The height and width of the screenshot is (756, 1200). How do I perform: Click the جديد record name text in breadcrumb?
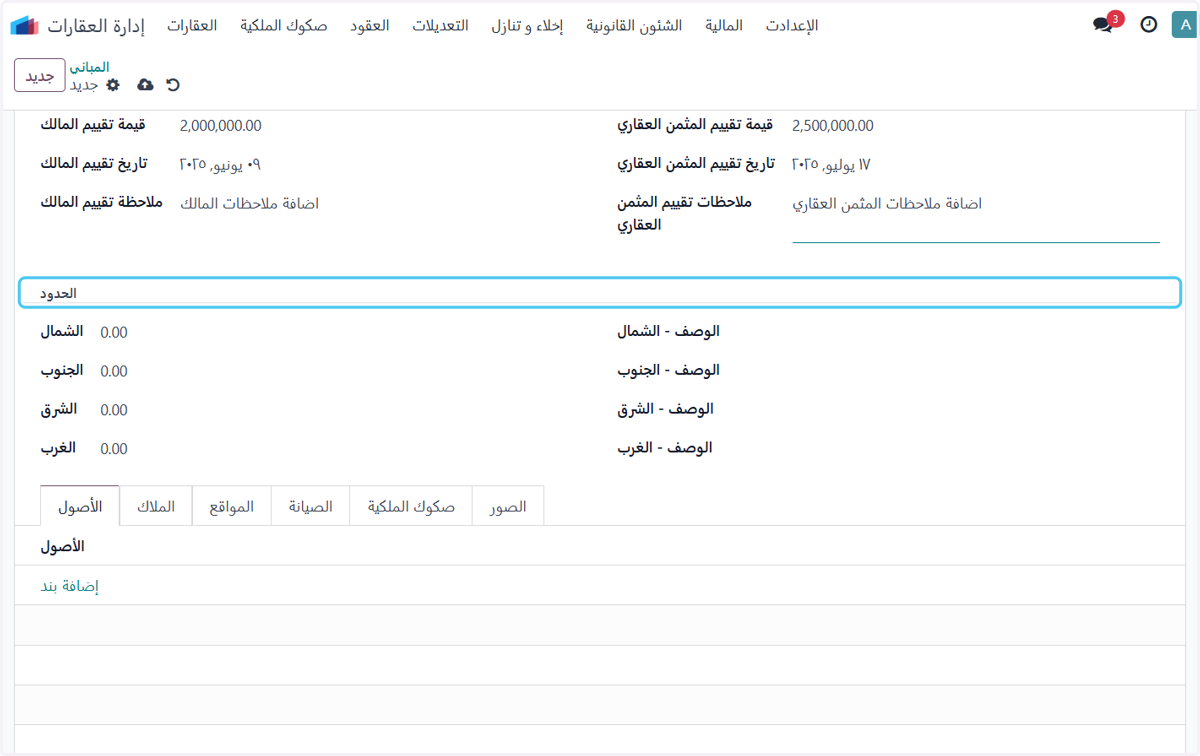[x=84, y=85]
